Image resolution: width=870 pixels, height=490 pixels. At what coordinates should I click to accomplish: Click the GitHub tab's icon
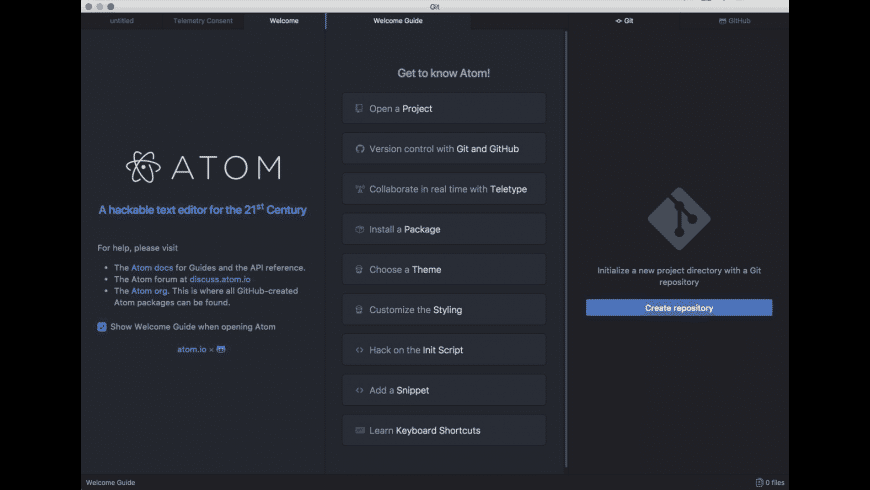click(x=722, y=21)
